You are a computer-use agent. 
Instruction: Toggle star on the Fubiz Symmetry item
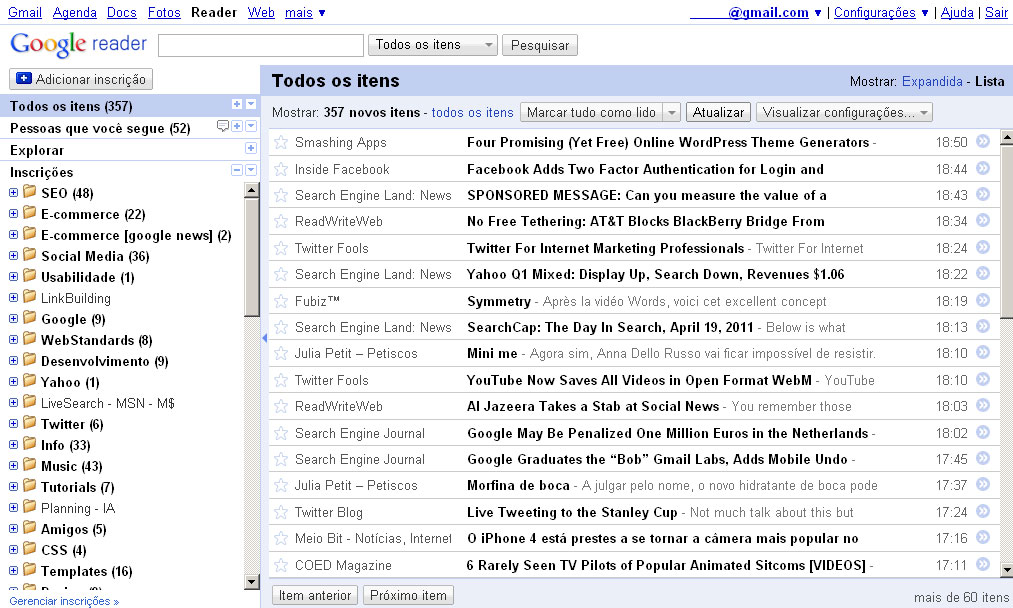[x=281, y=301]
